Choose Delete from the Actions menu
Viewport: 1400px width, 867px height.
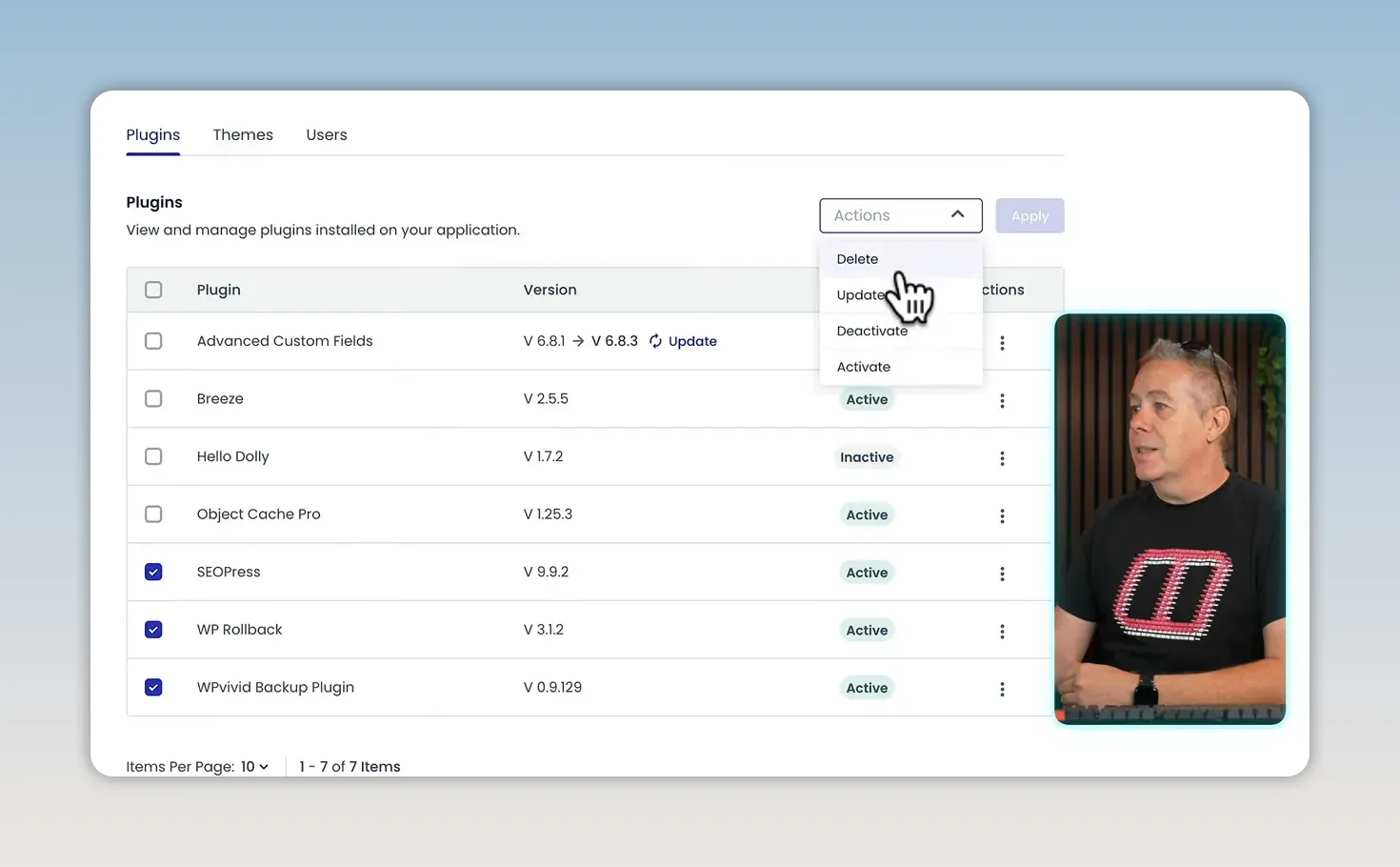pyautogui.click(x=900, y=259)
